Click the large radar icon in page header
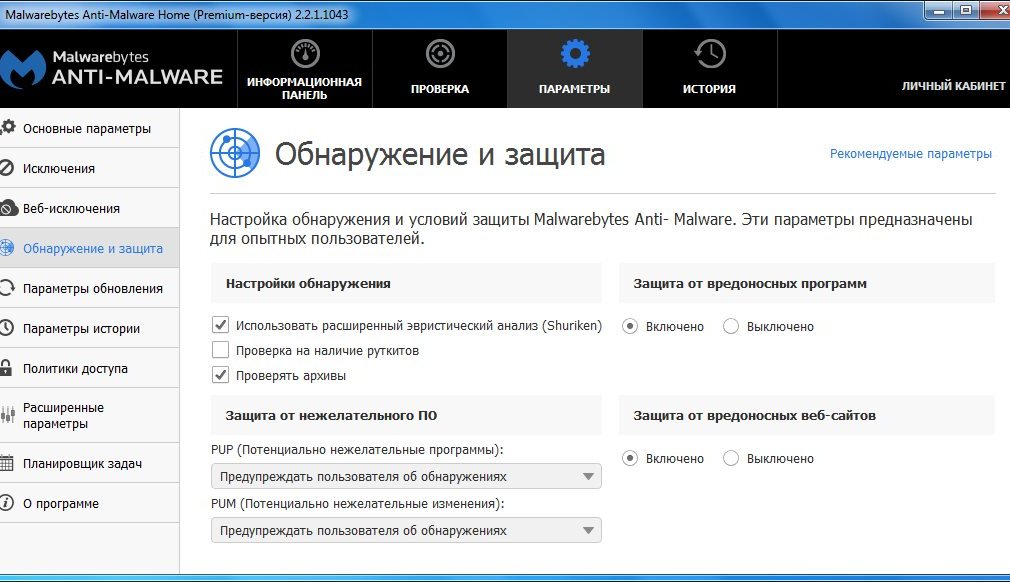Screen dimensions: 1010x582 (x=235, y=153)
